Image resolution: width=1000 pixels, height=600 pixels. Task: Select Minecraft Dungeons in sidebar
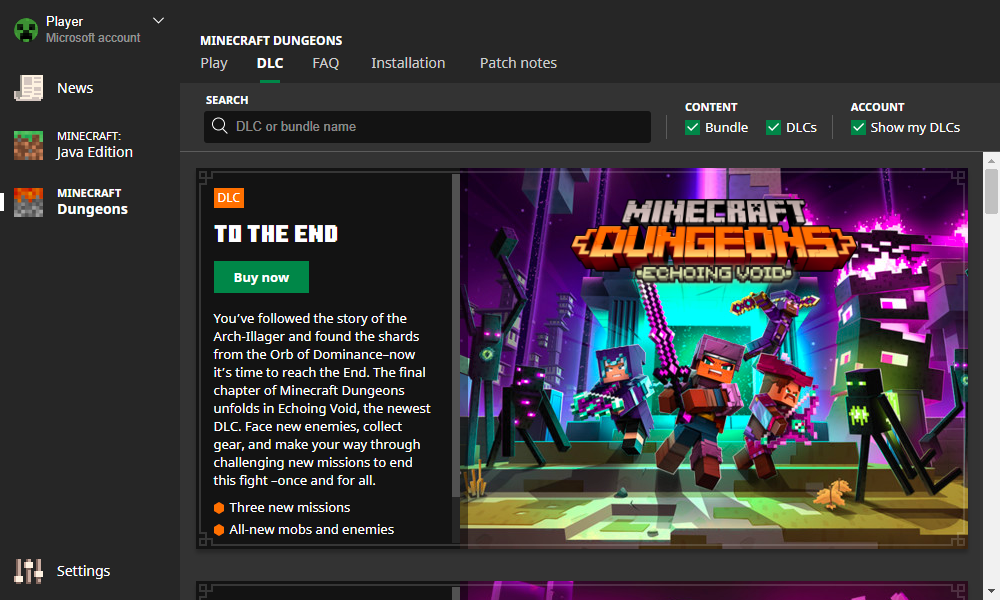pyautogui.click(x=92, y=202)
